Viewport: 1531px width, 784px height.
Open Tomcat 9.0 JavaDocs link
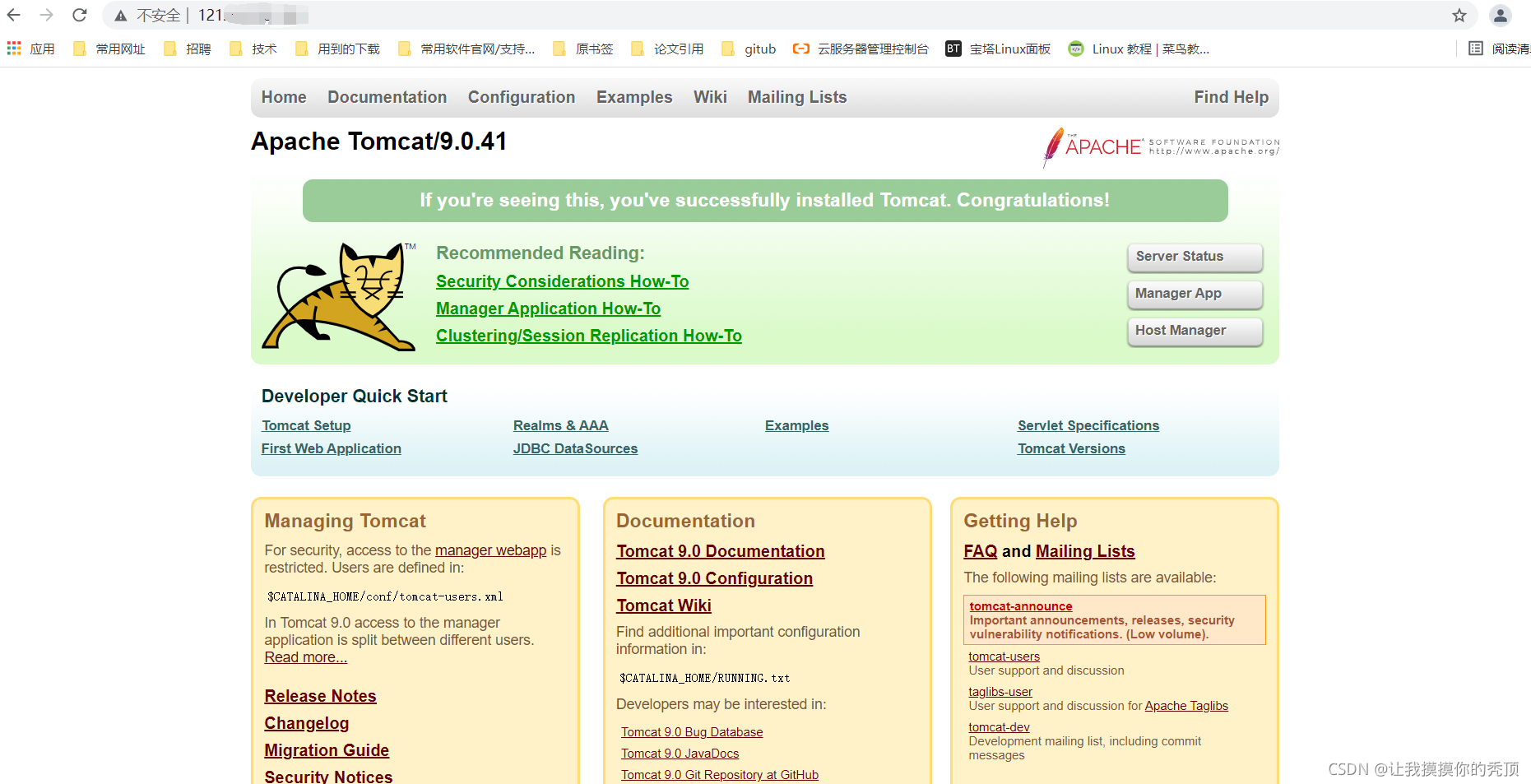(x=680, y=754)
